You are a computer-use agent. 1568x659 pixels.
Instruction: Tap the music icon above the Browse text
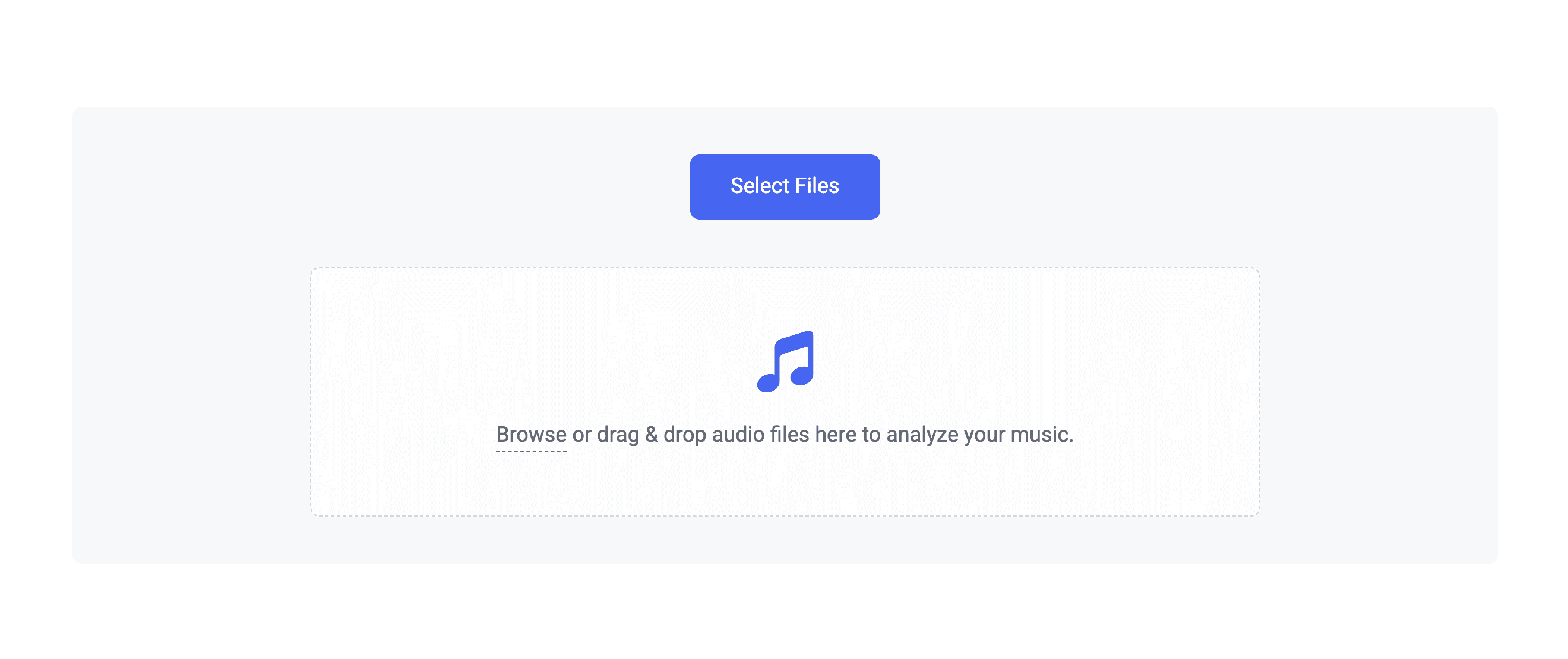pos(785,362)
